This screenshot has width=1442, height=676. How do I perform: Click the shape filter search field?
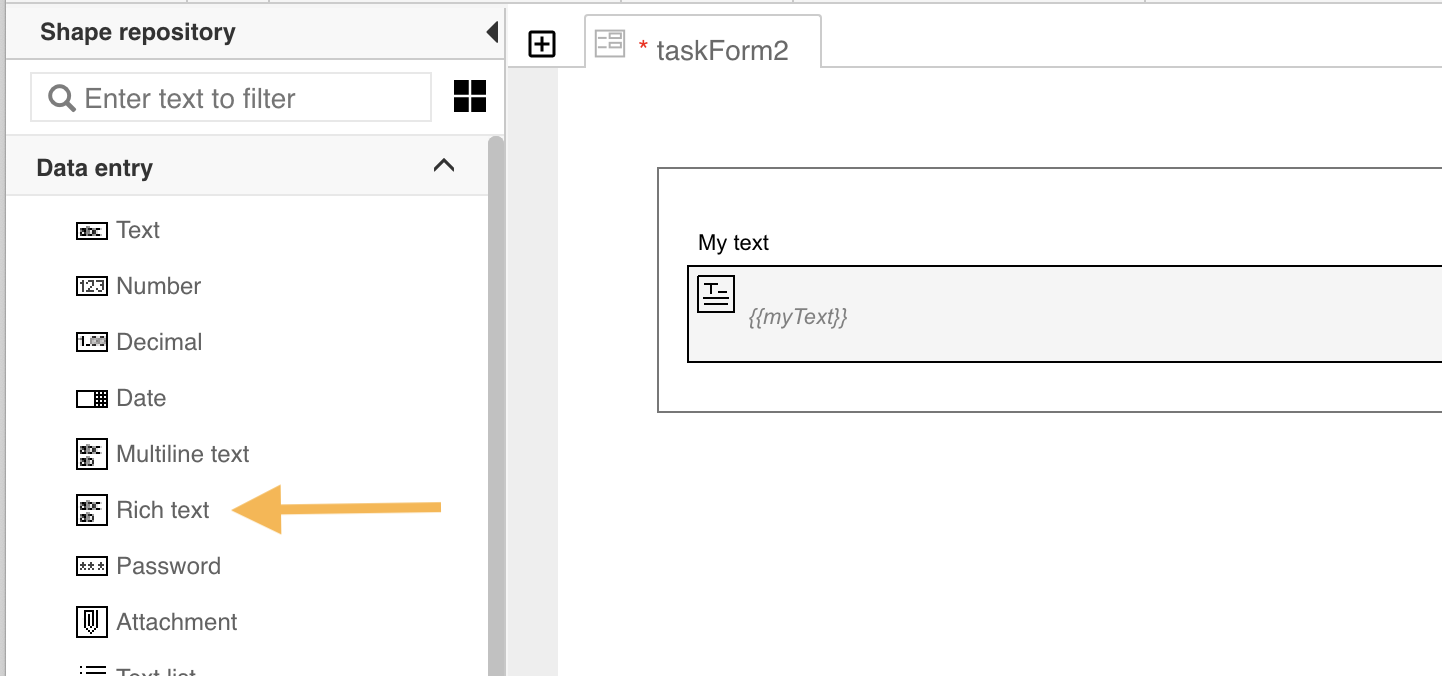(230, 97)
